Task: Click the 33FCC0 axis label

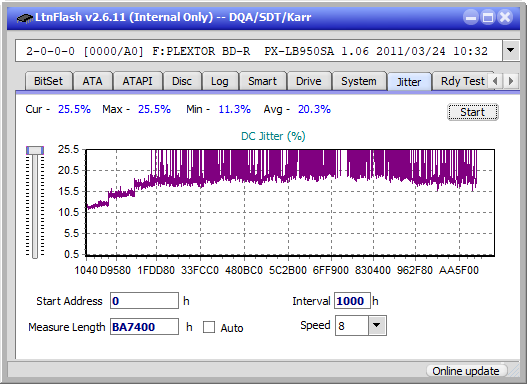Action: coord(200,270)
